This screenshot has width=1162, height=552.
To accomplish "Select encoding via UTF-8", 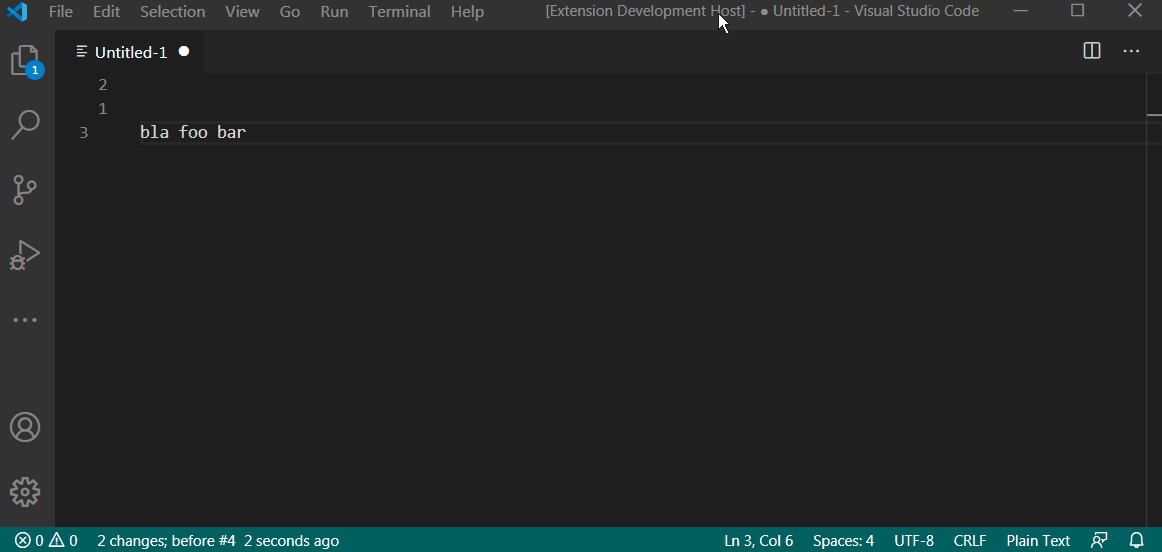I will tap(914, 541).
